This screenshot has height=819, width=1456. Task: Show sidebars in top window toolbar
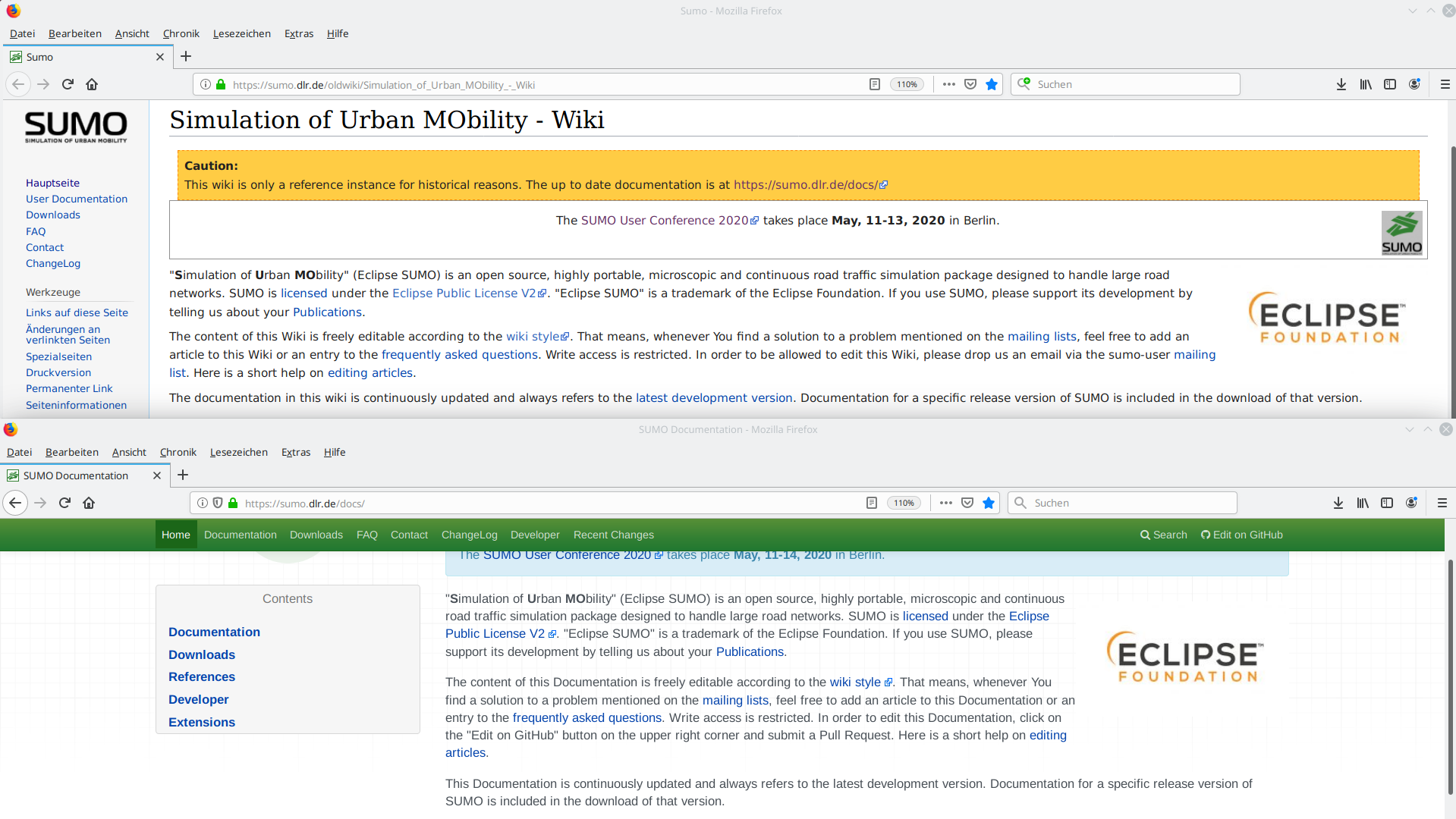click(1390, 84)
